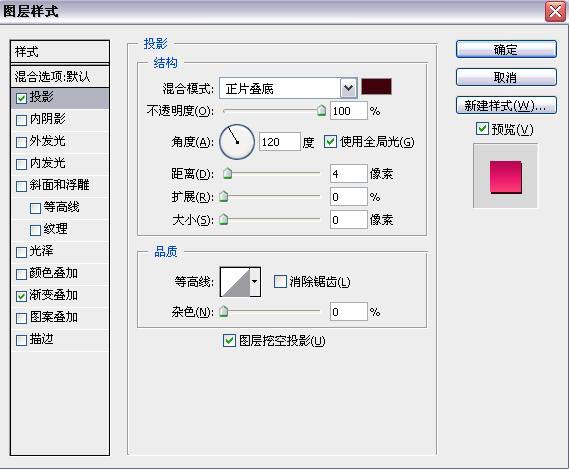This screenshot has height=470, width=569.
Task: Select the 渐变叠加 style row label
Action: click(54, 295)
